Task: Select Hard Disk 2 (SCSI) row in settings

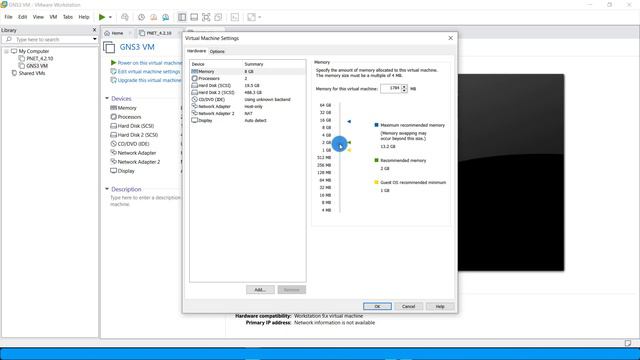Action: pyautogui.click(x=248, y=93)
